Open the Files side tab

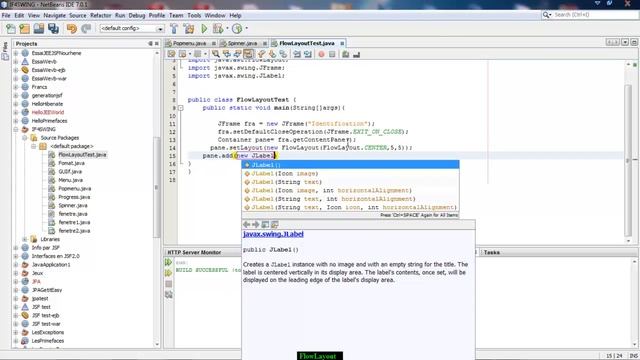click(x=5, y=51)
